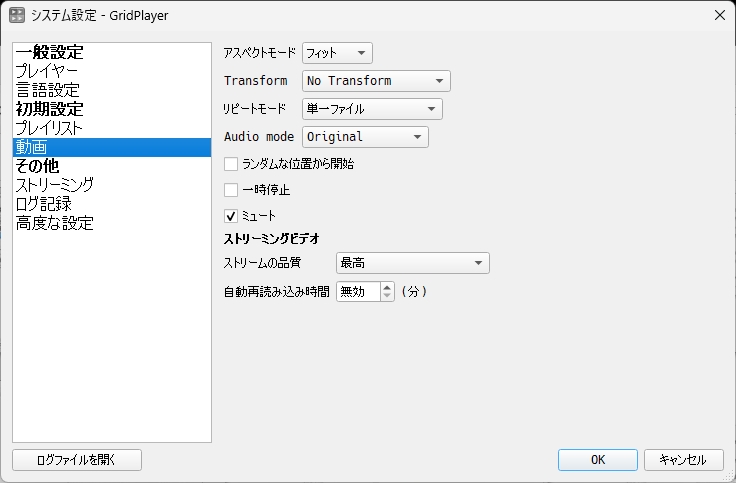
Task: Open the リピートモード combo box
Action: click(372, 109)
